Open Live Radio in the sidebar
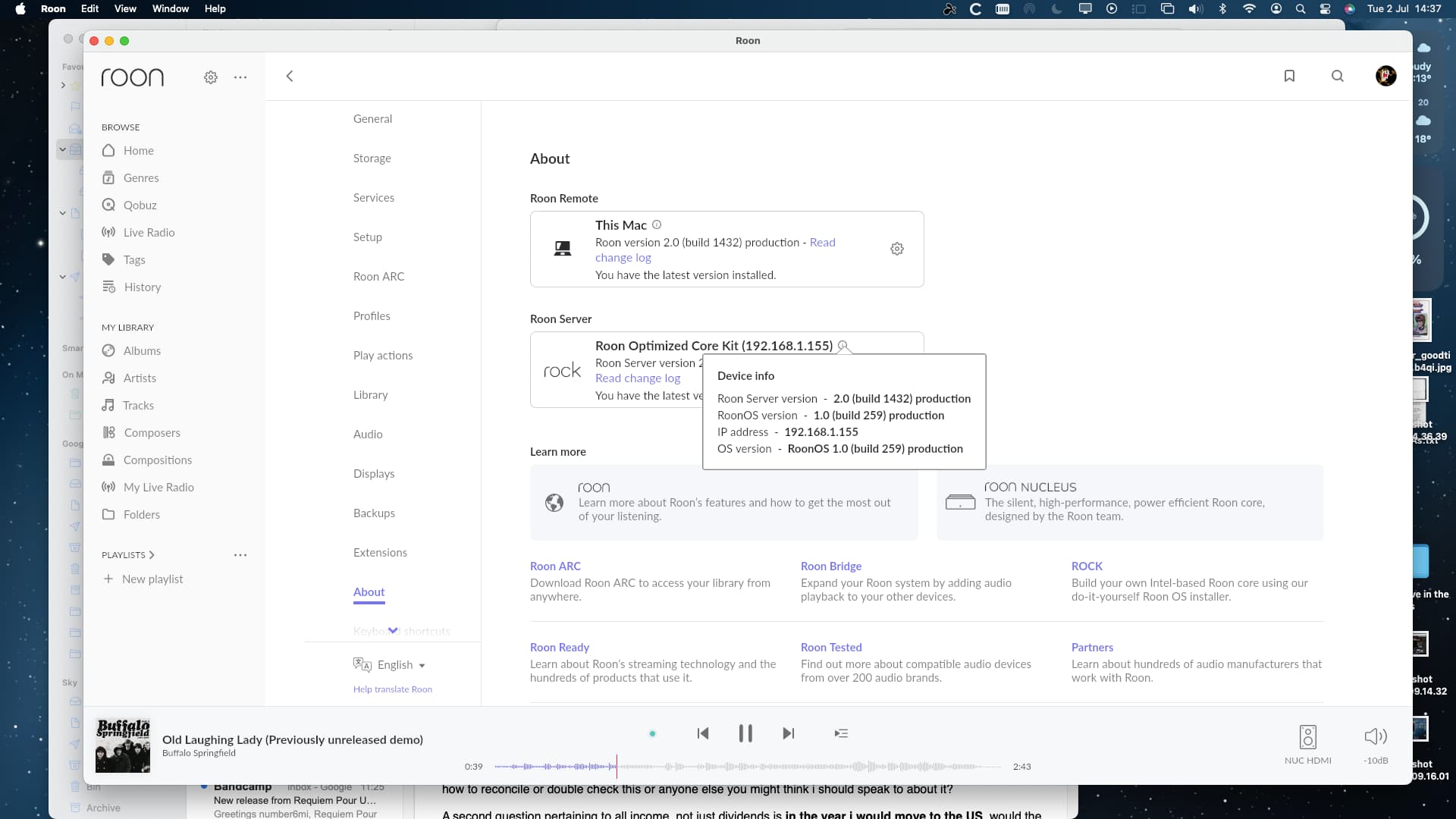The image size is (1456, 819). coord(138,232)
